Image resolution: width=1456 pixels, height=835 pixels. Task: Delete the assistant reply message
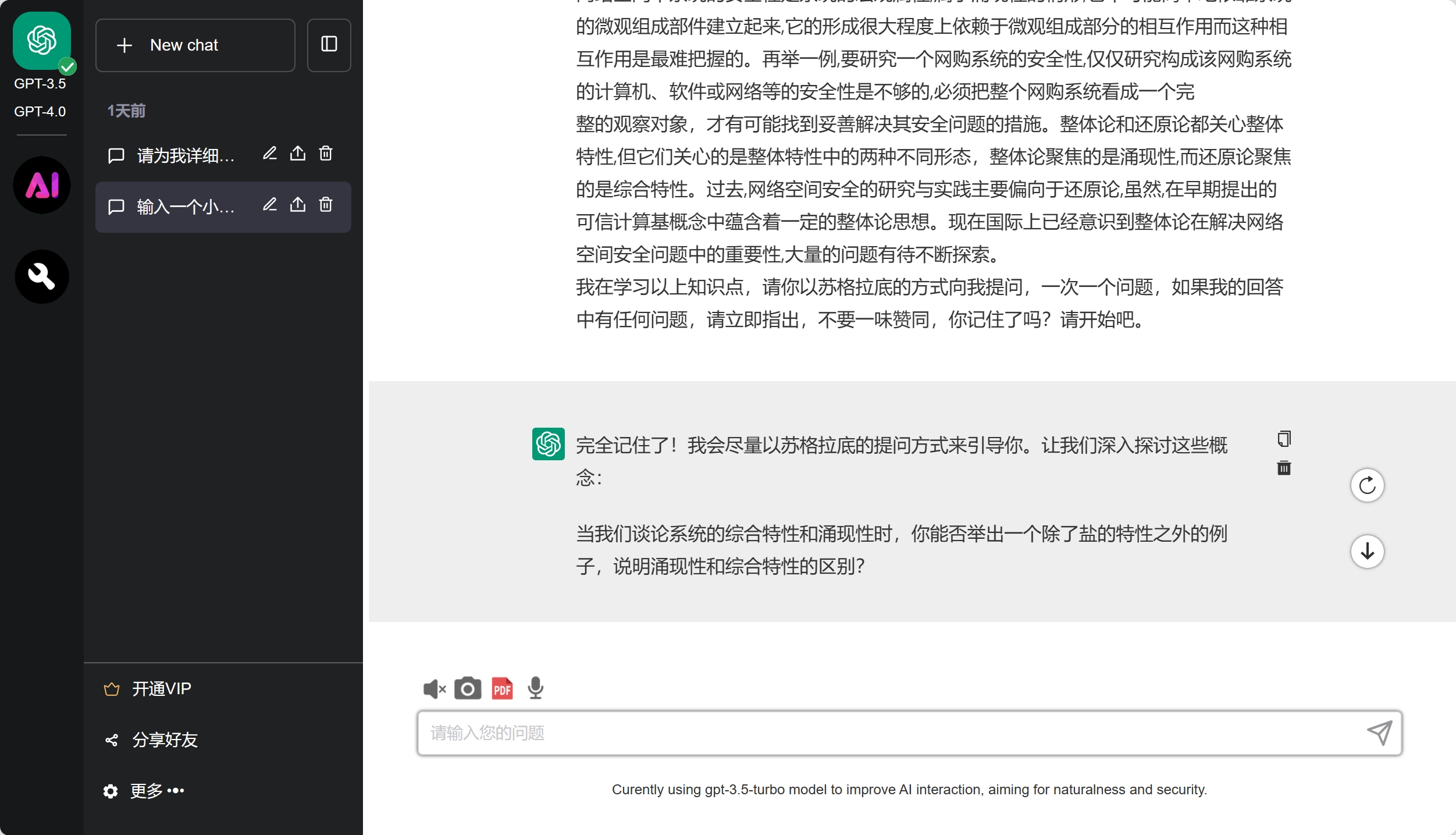(1284, 468)
